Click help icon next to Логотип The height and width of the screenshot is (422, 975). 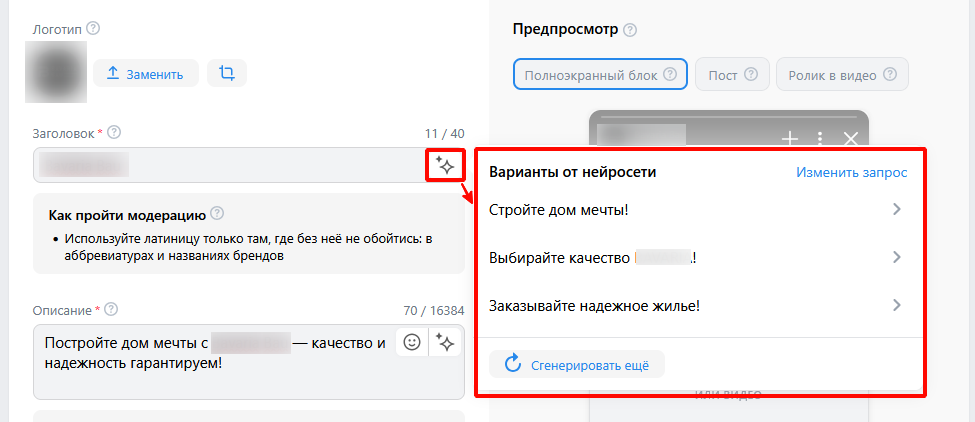coord(94,27)
